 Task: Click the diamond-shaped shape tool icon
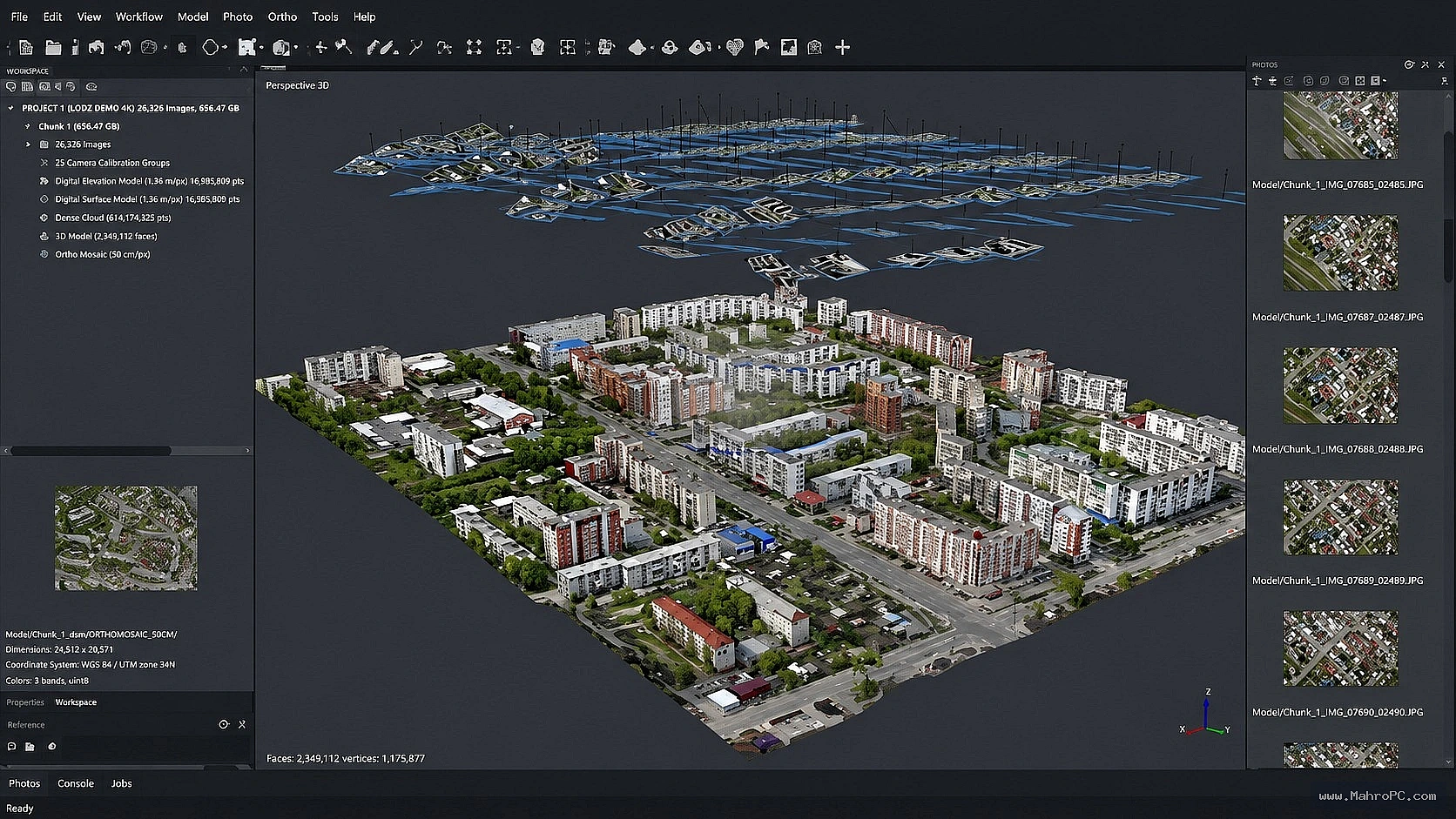pos(637,47)
